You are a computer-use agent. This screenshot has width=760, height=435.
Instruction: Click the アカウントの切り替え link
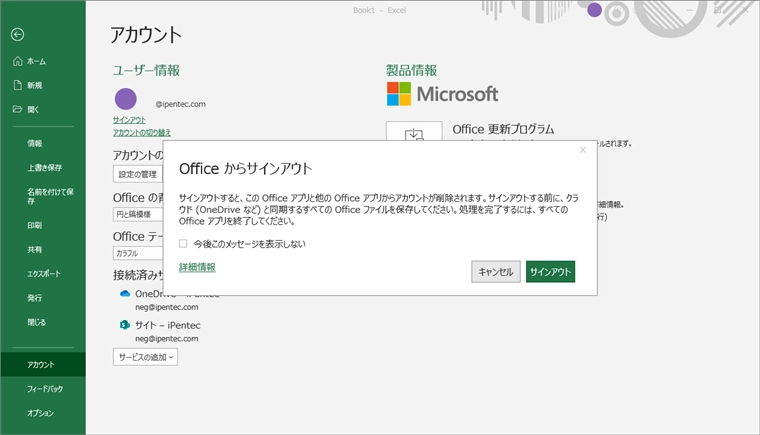click(142, 132)
